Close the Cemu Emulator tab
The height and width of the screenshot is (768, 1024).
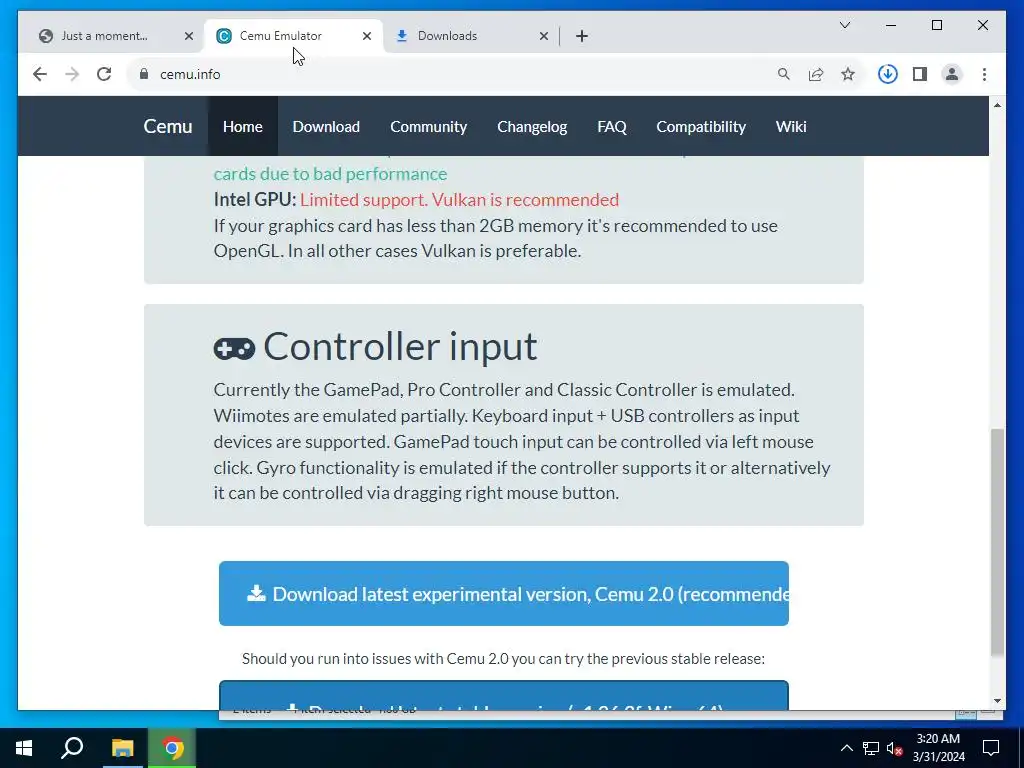pos(367,36)
